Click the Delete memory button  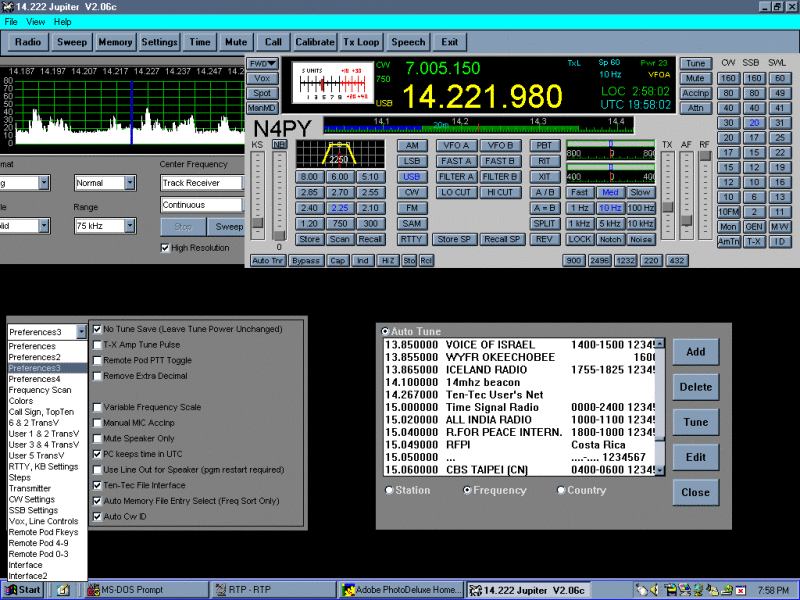695,387
